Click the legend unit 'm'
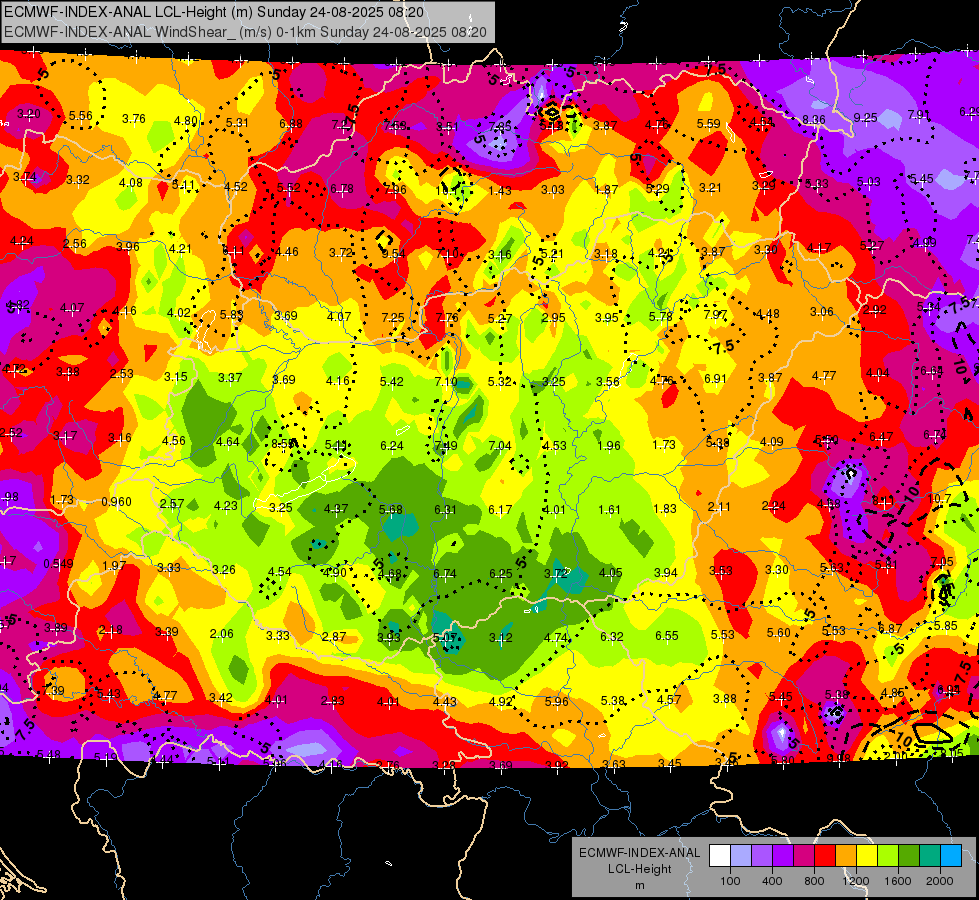This screenshot has width=979, height=900. click(639, 885)
